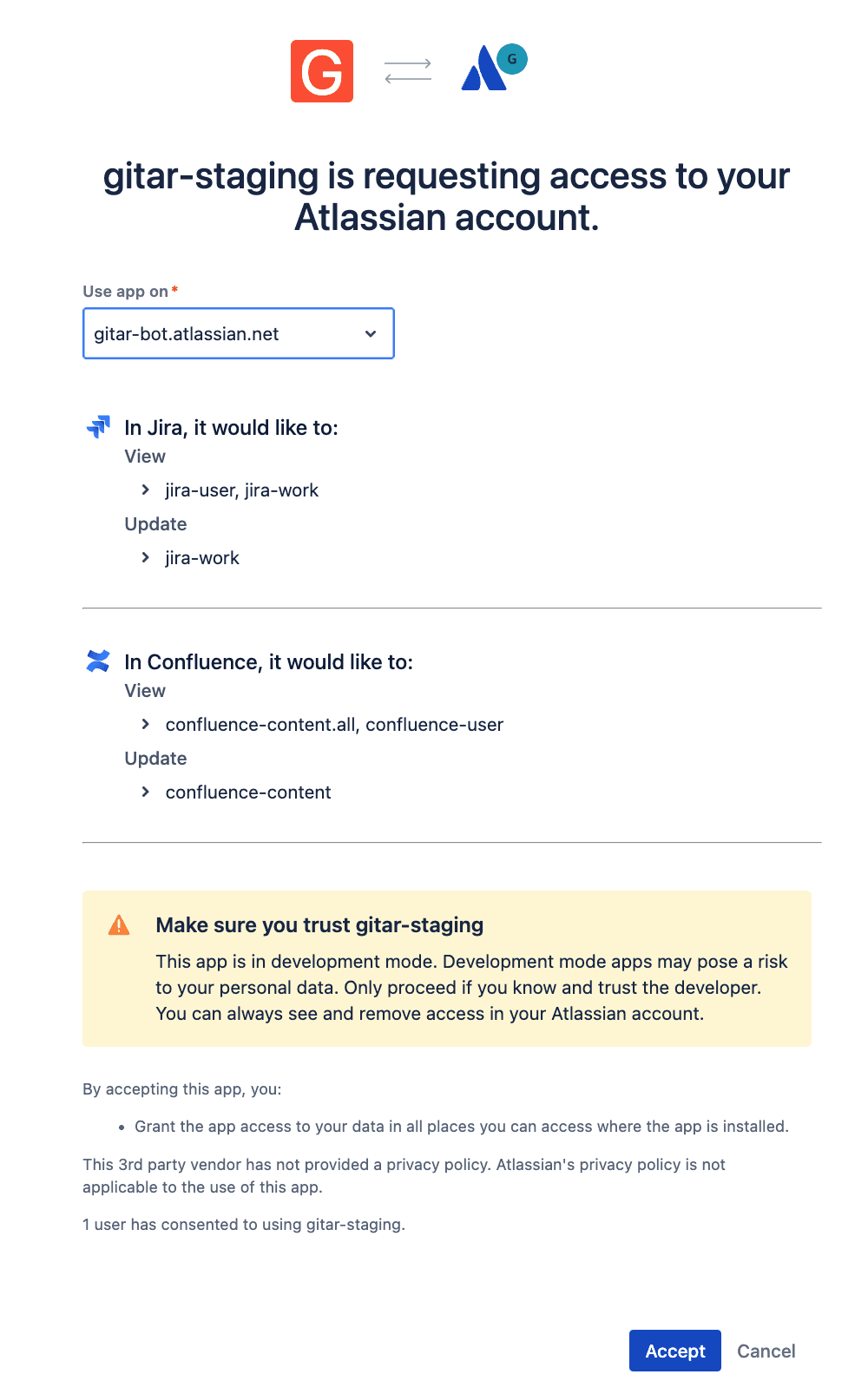The image size is (868, 1394).
Task: Click the Atlassian logo icon
Action: [484, 69]
